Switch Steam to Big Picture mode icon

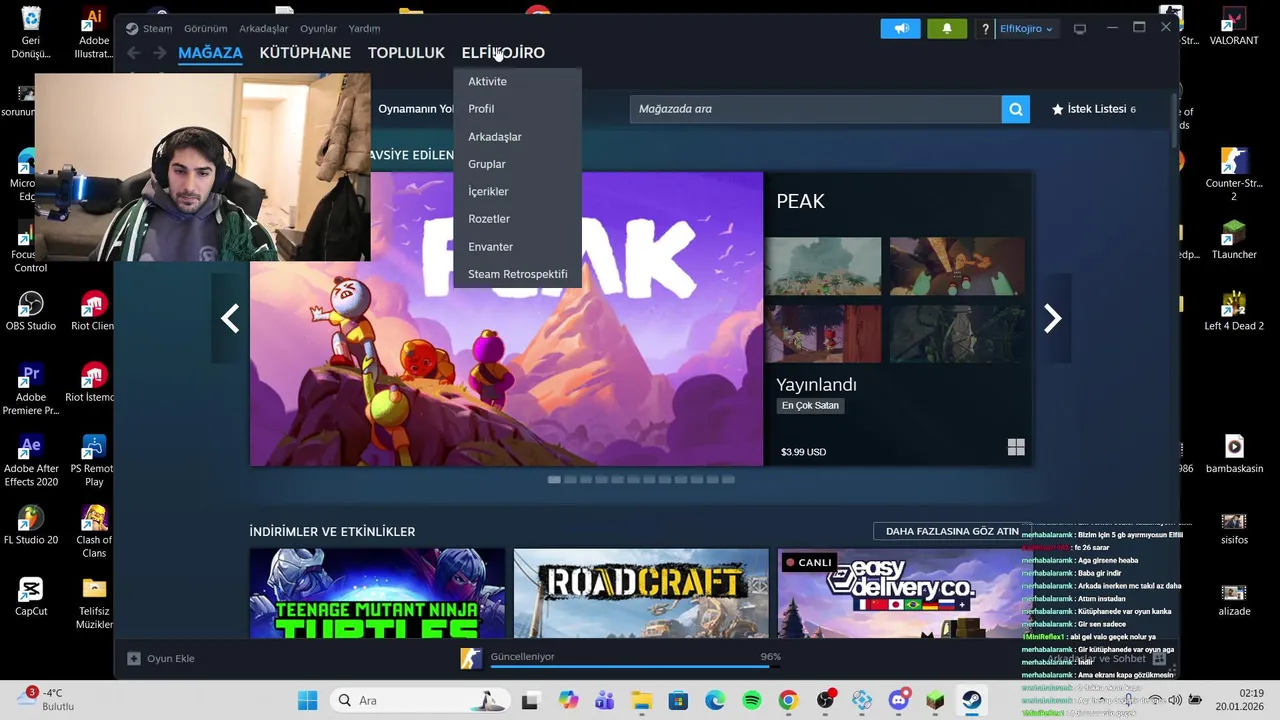tap(1080, 29)
